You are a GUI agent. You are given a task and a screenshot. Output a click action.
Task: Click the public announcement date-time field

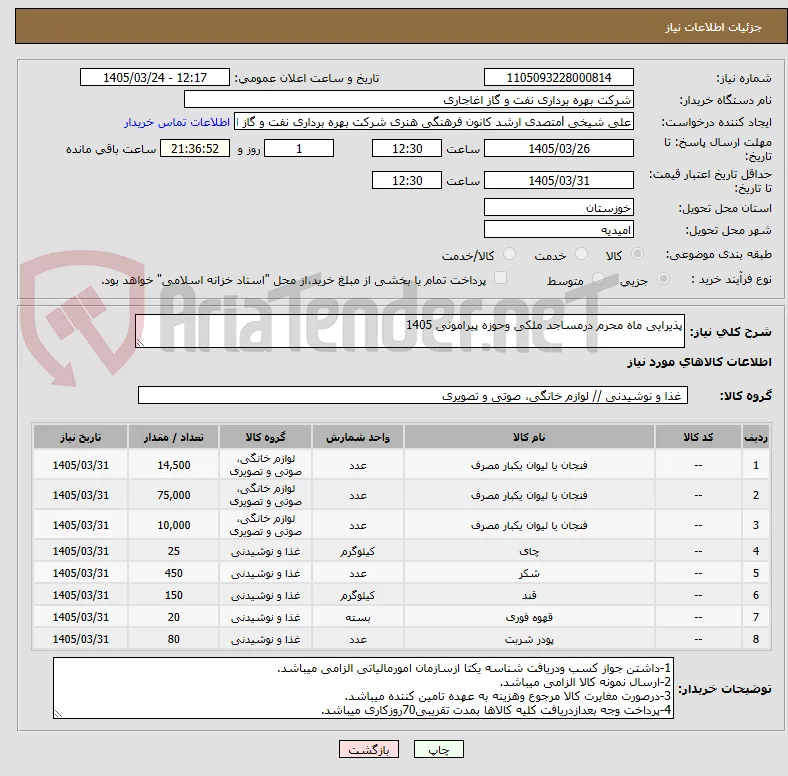(x=155, y=78)
